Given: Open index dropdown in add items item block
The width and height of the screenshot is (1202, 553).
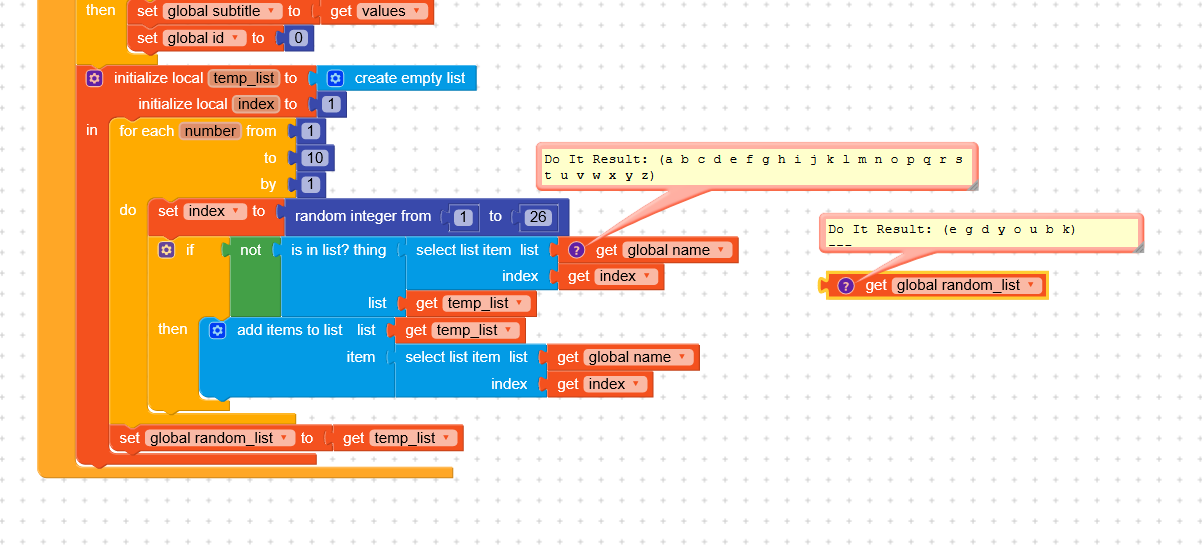Looking at the screenshot, I should click(615, 384).
